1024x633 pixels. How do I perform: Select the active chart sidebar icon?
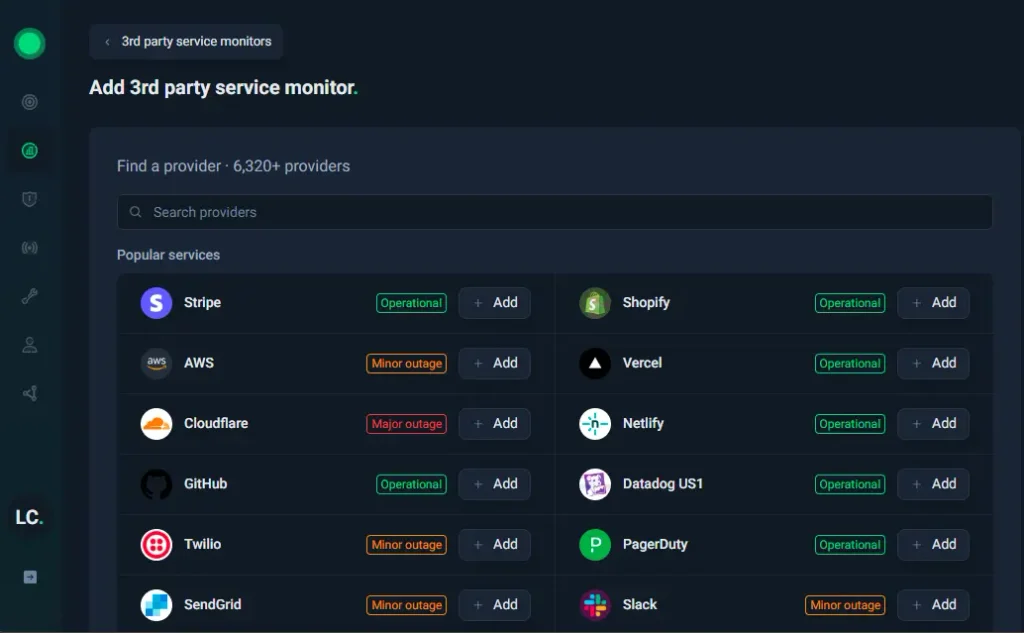pyautogui.click(x=29, y=151)
